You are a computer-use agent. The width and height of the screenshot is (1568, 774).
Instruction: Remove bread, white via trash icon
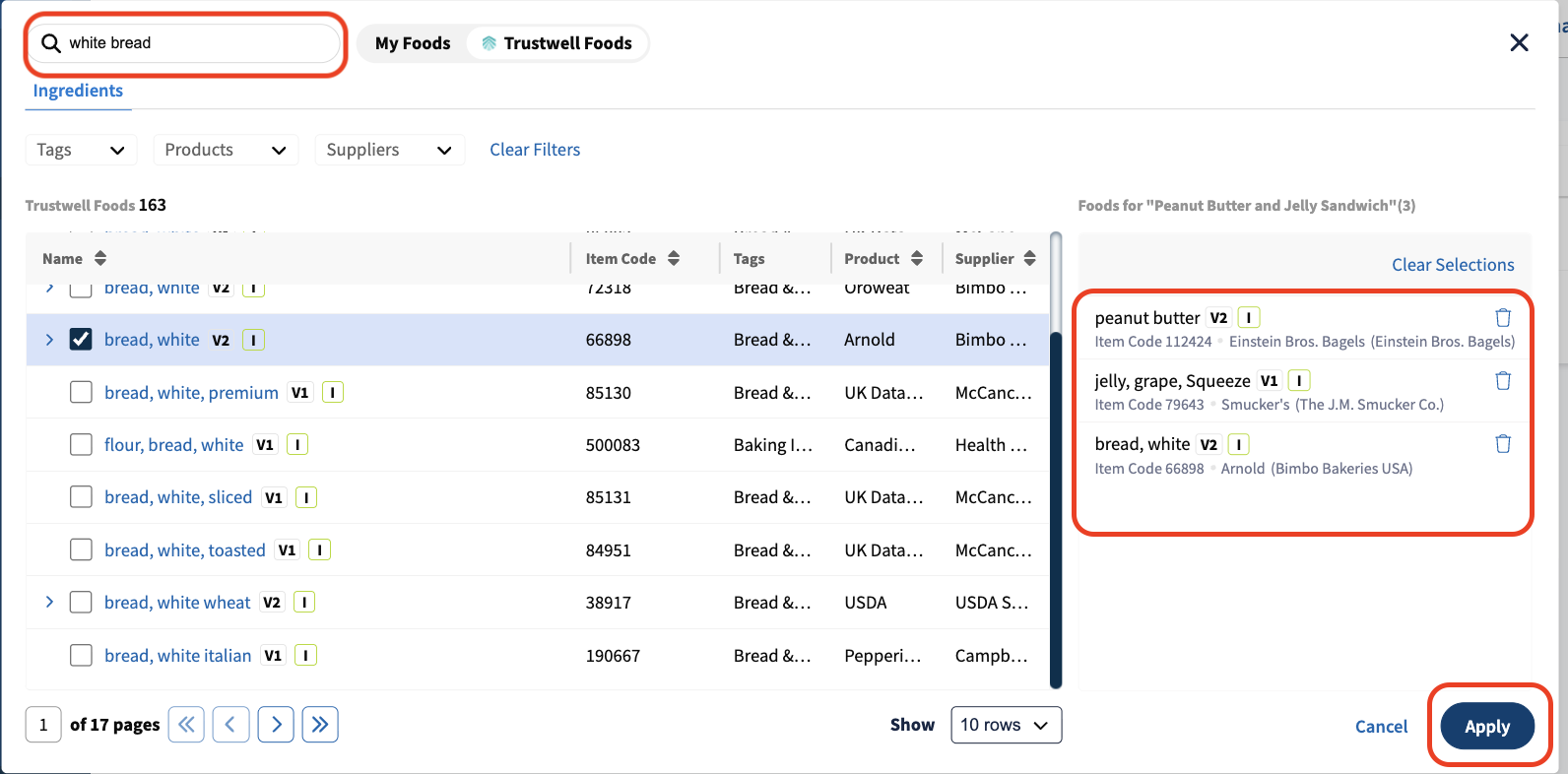[1503, 443]
